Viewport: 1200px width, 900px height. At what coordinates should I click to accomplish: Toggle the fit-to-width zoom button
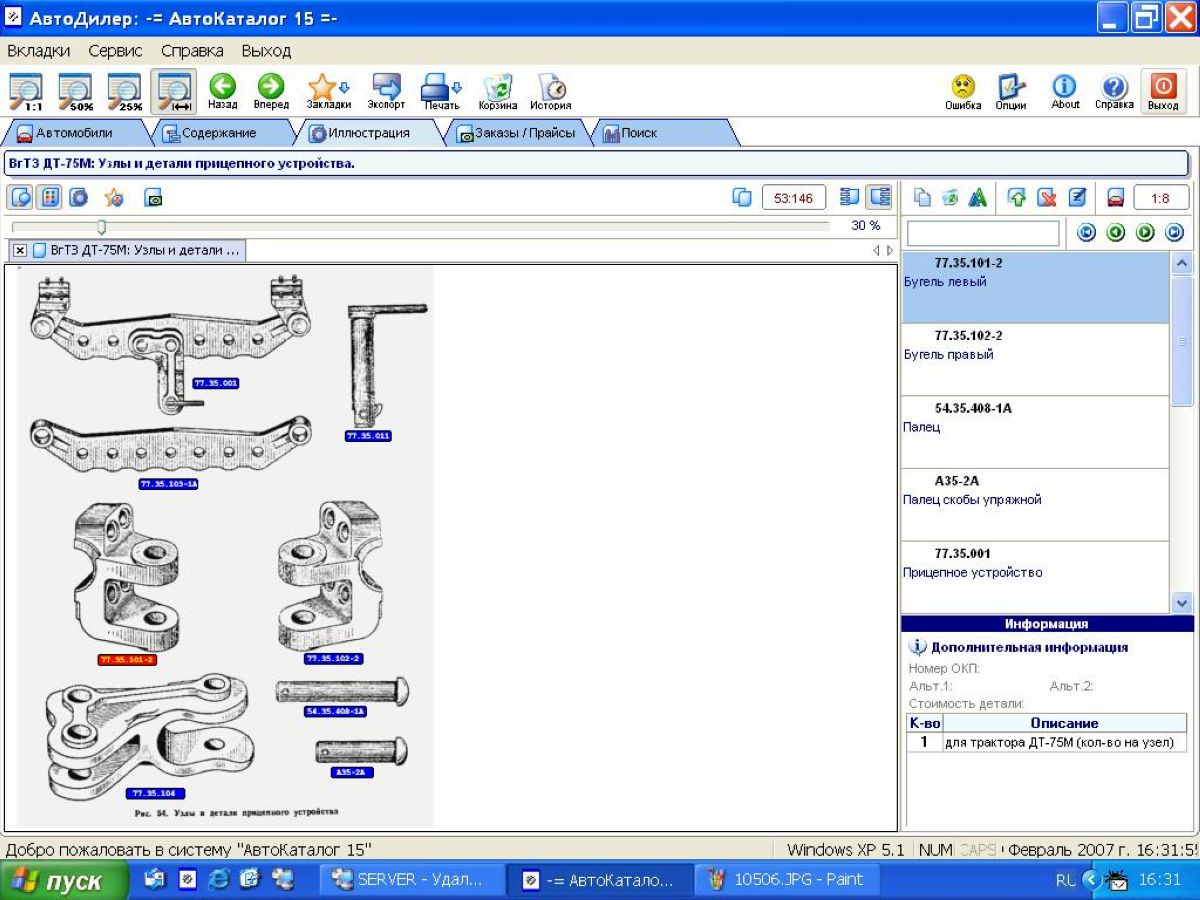(x=173, y=90)
